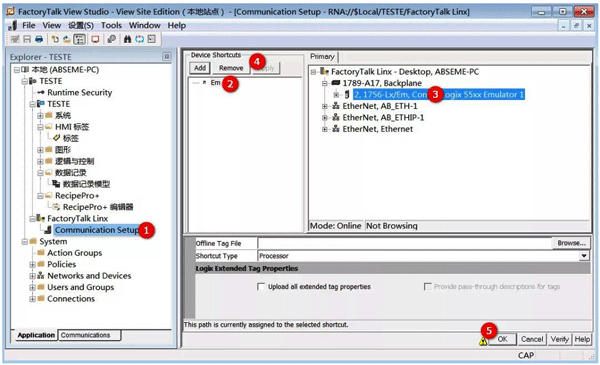This screenshot has height=365, width=600.
Task: Expand the EtherNet, AB_ETH-1 node
Action: point(325,106)
